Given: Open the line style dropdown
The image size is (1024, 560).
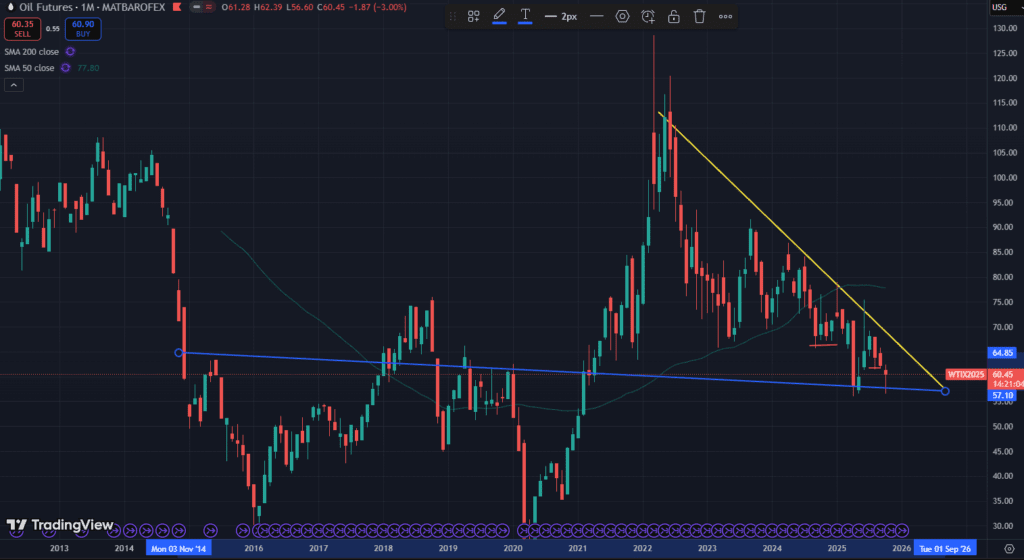Looking at the screenshot, I should click(596, 17).
